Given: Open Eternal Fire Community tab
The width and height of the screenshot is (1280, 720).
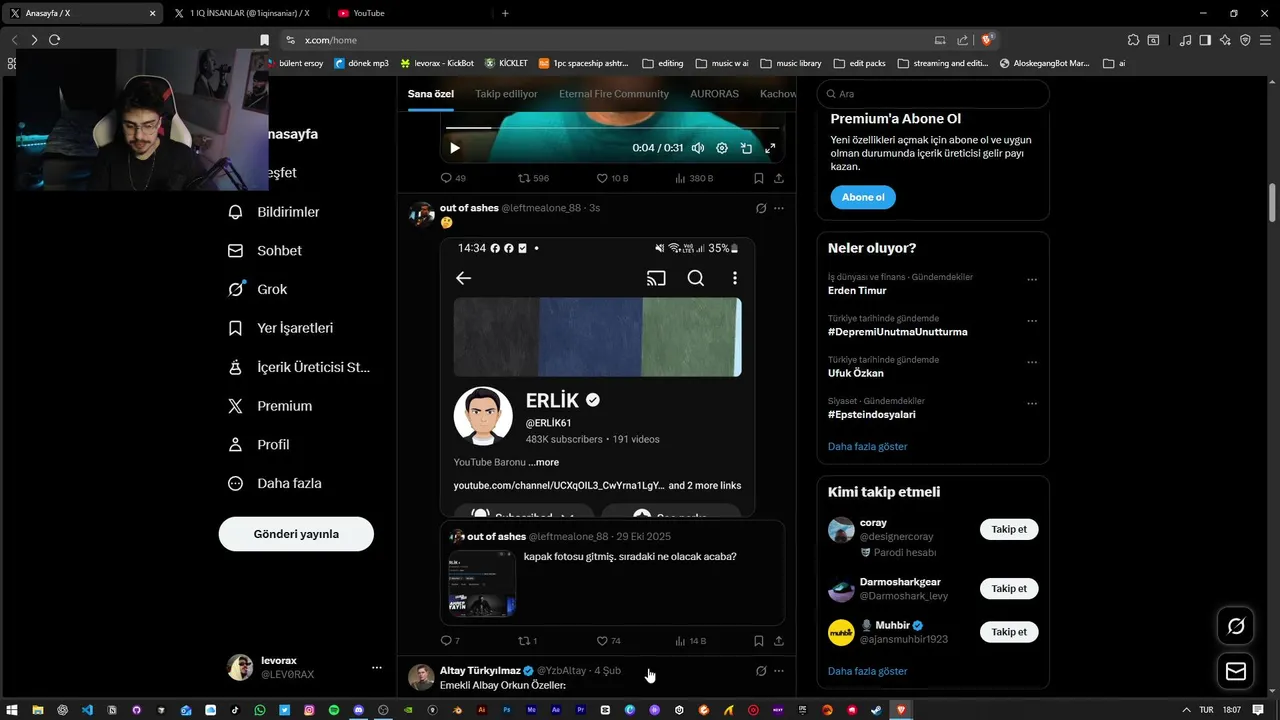Looking at the screenshot, I should pyautogui.click(x=614, y=94).
